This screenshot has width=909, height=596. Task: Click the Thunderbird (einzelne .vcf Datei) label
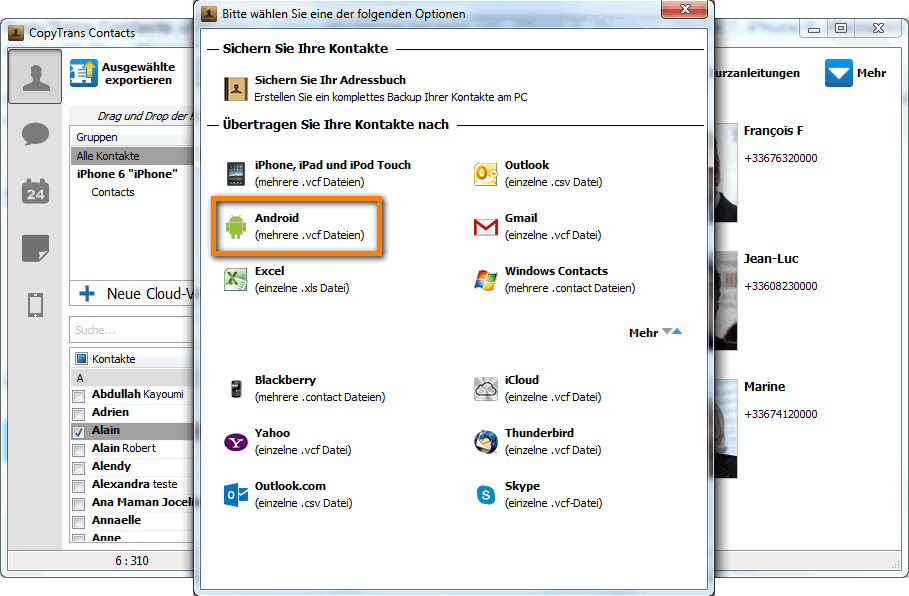tap(553, 441)
